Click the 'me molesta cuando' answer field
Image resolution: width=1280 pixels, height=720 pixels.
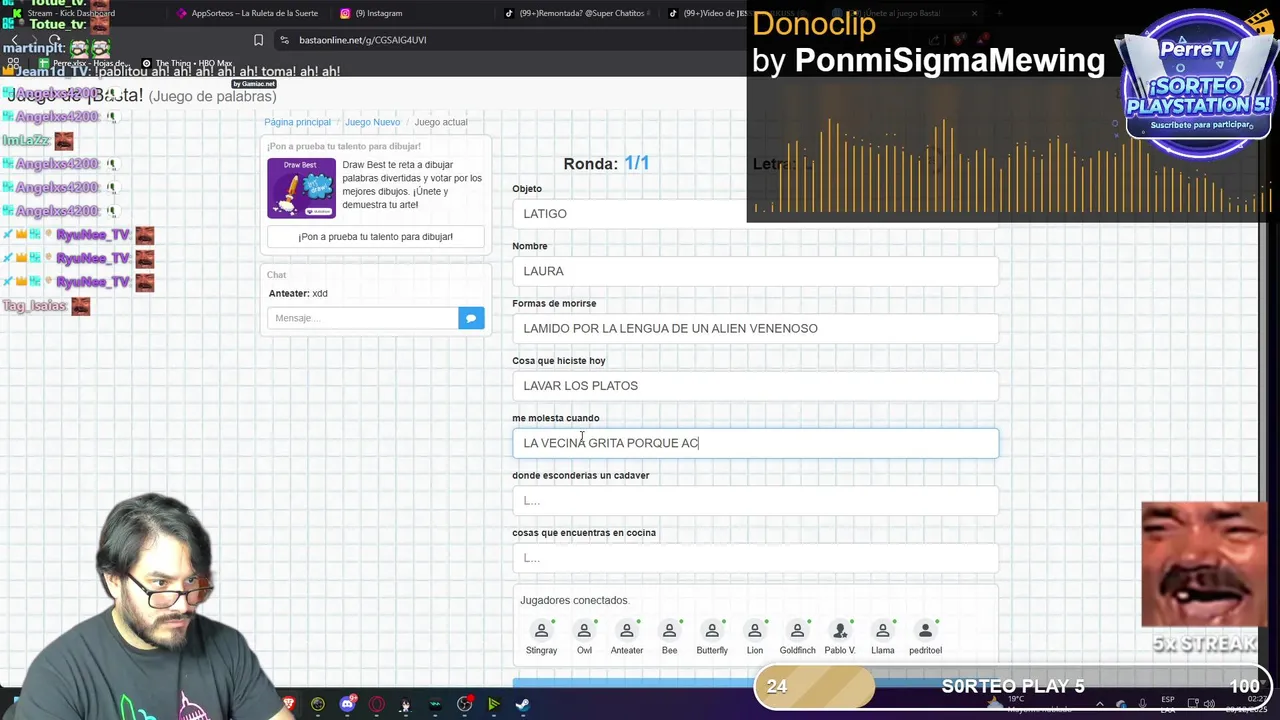pos(755,443)
